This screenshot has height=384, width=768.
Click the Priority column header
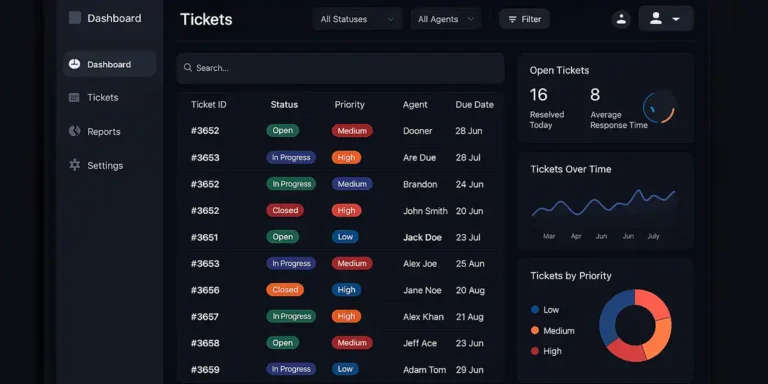pos(350,104)
